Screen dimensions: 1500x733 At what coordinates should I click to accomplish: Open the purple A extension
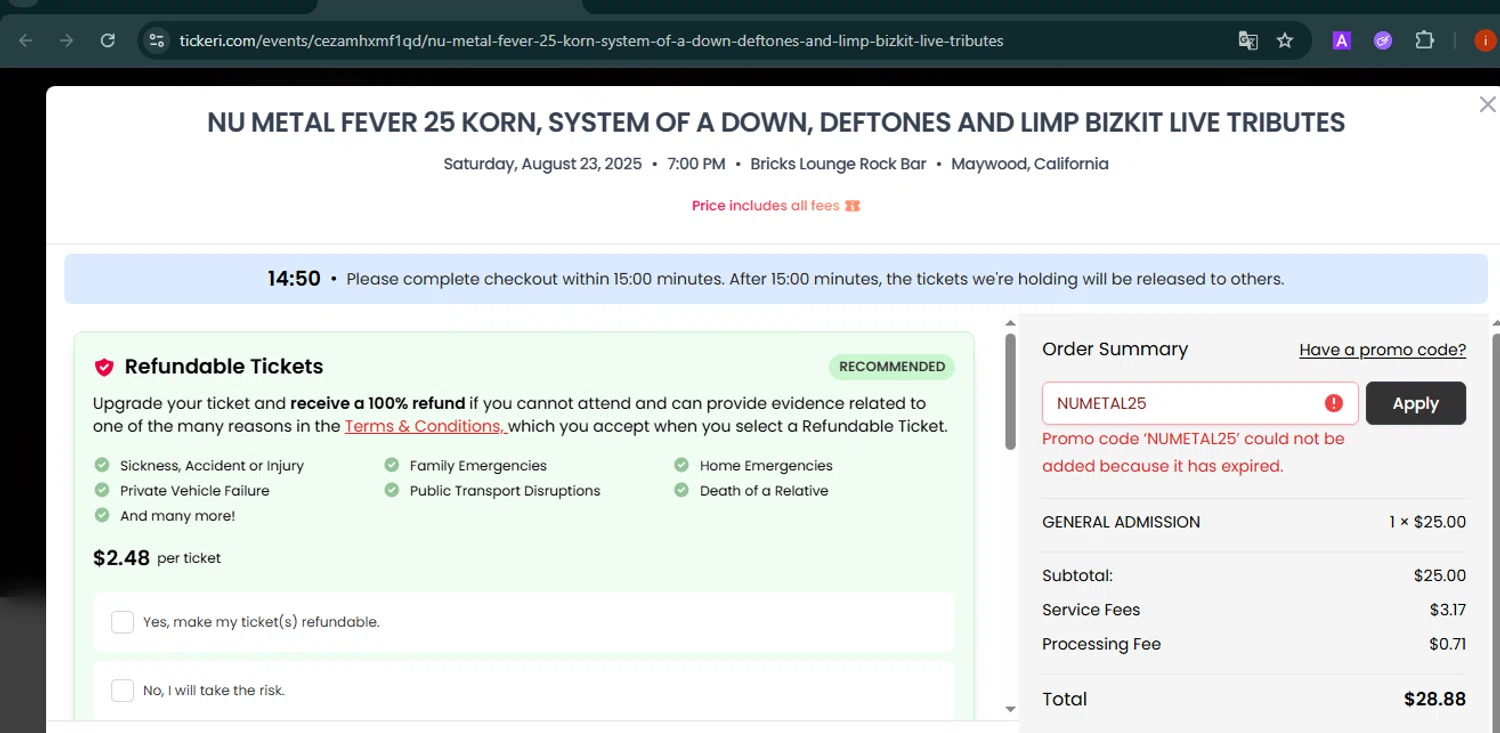pyautogui.click(x=1342, y=41)
